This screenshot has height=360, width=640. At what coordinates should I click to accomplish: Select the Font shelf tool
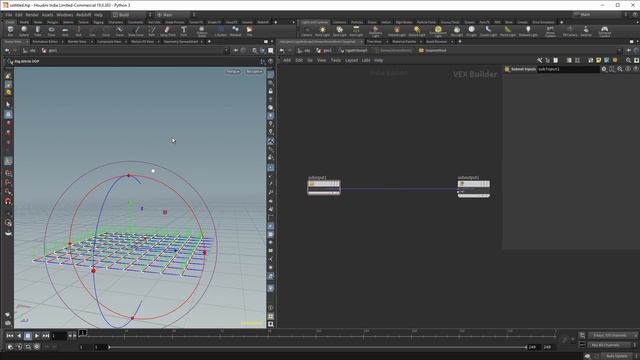[x=184, y=31]
